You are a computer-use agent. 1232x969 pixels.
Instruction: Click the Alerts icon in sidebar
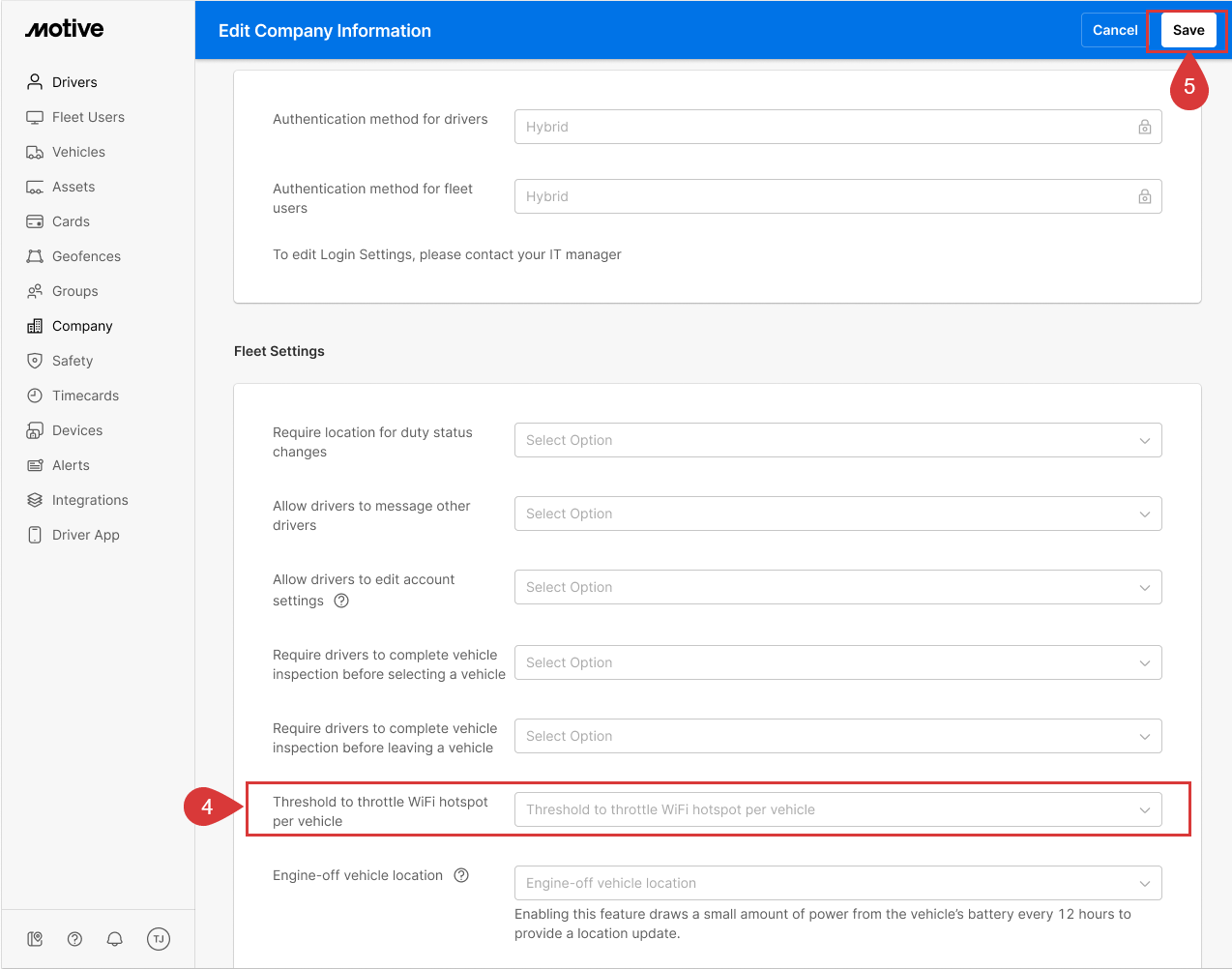pos(35,465)
